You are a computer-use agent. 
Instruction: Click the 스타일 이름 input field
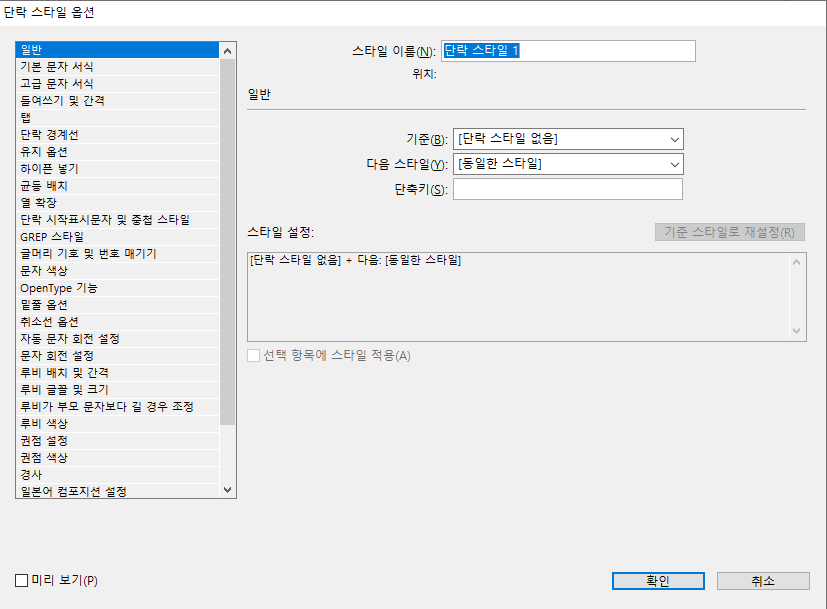[x=568, y=51]
